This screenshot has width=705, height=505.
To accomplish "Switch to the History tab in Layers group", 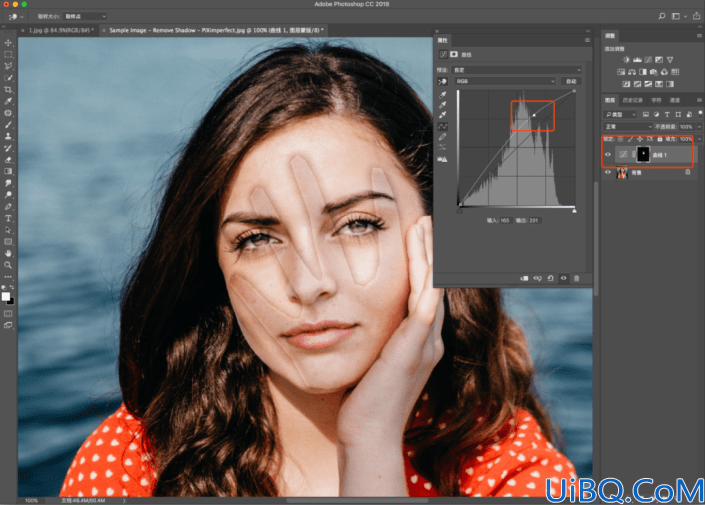I will point(633,100).
